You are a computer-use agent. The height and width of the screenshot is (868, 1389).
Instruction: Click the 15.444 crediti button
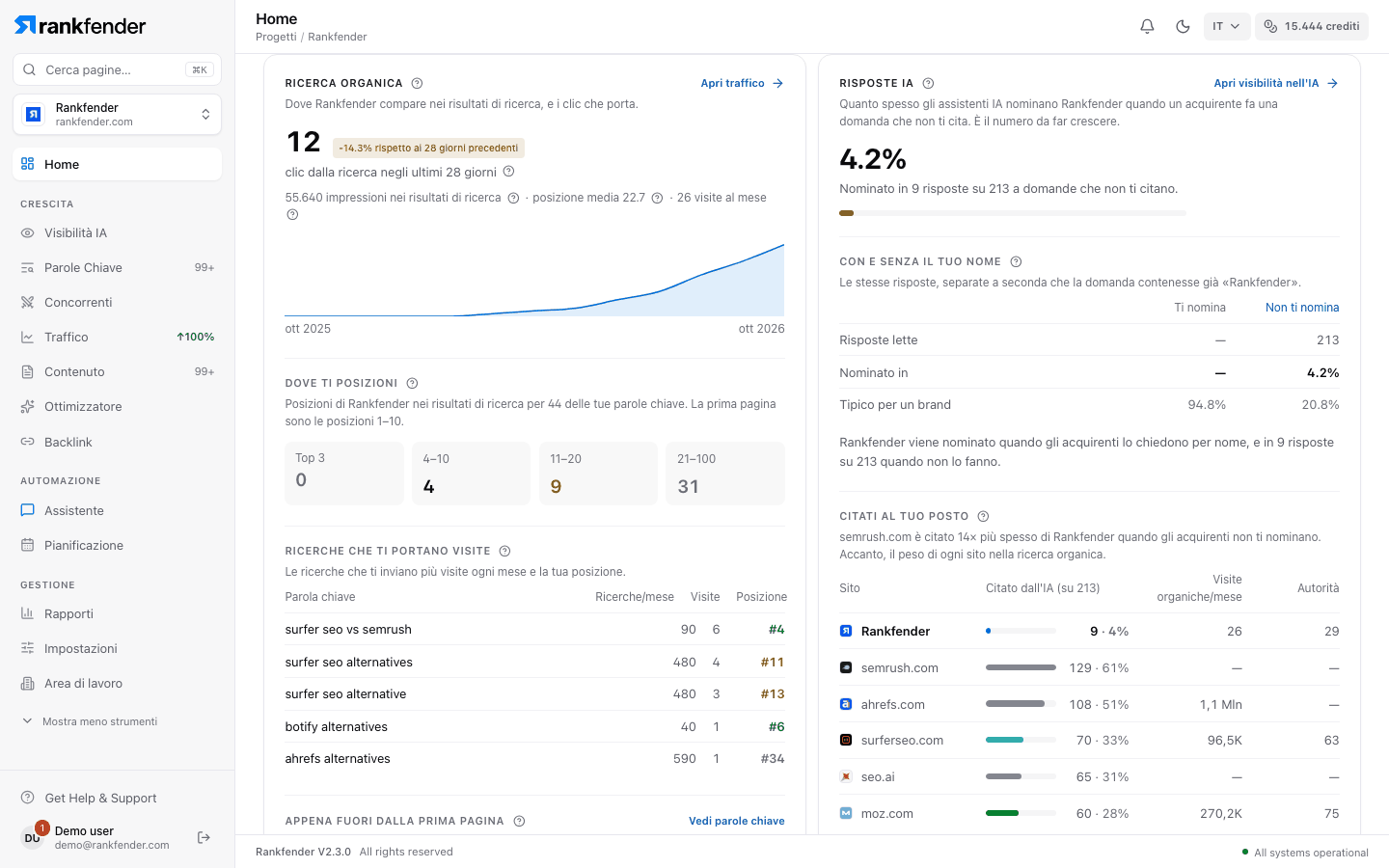pyautogui.click(x=1312, y=26)
